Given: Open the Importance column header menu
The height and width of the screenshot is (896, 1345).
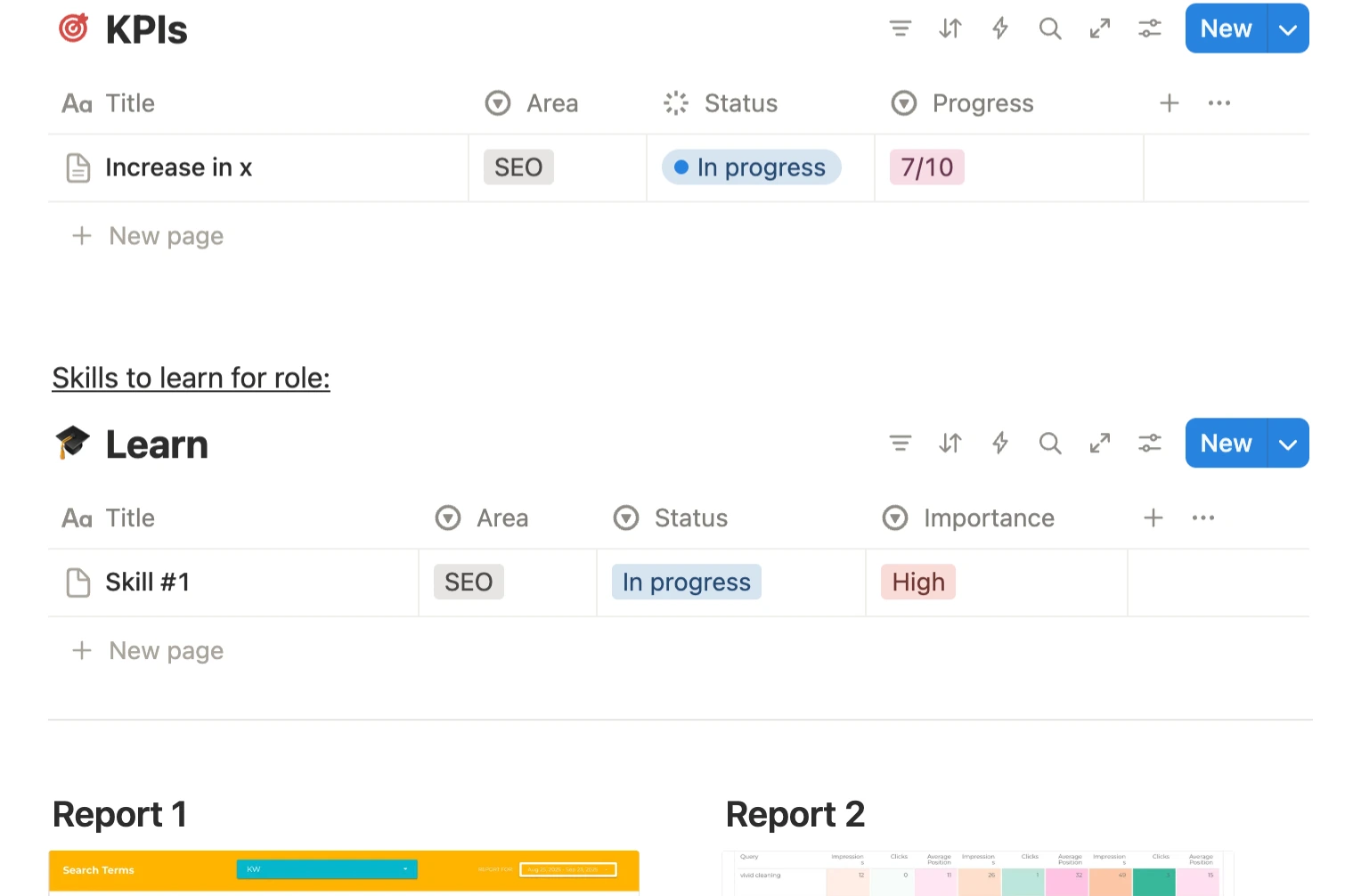Looking at the screenshot, I should pos(988,517).
